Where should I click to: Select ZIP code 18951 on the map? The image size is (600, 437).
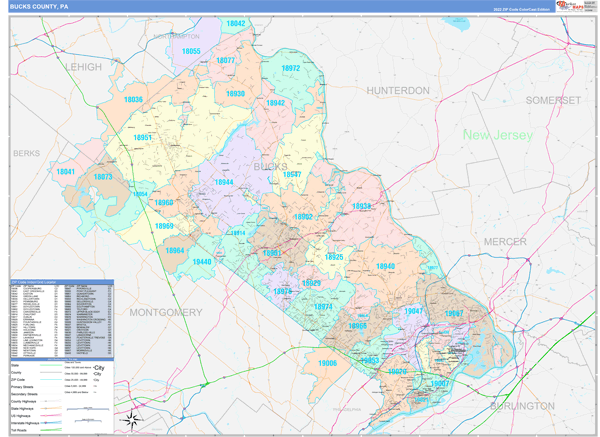coord(143,138)
